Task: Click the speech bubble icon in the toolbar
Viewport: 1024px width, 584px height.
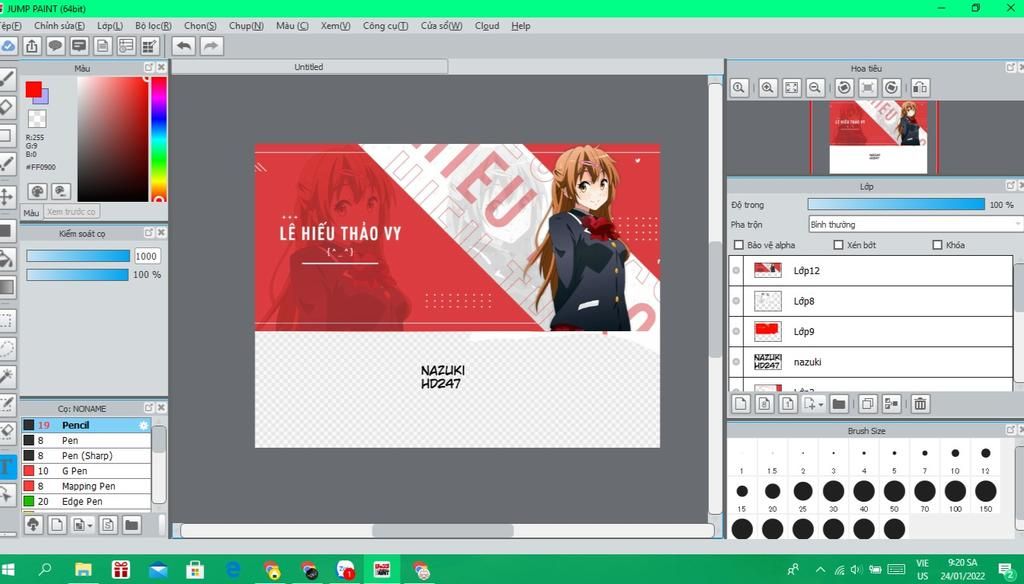Action: coord(56,46)
